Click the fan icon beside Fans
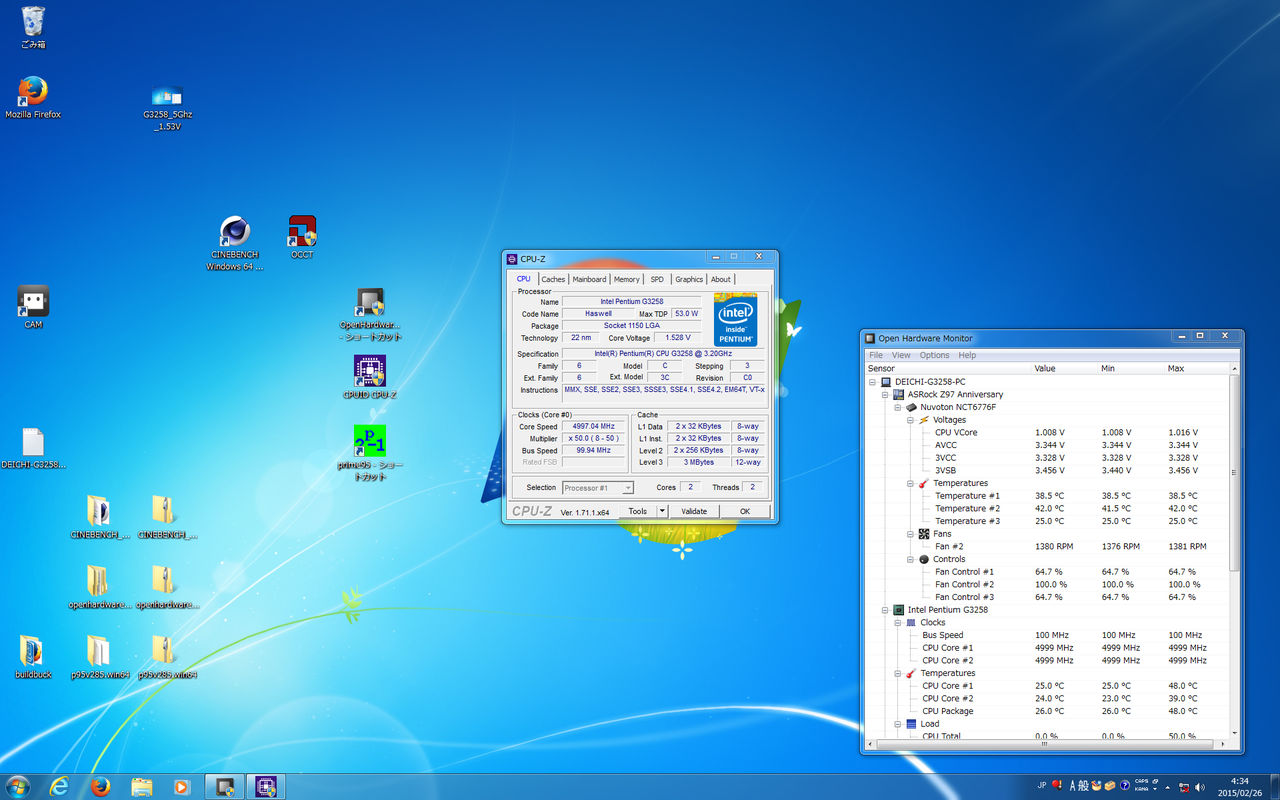 [x=924, y=534]
